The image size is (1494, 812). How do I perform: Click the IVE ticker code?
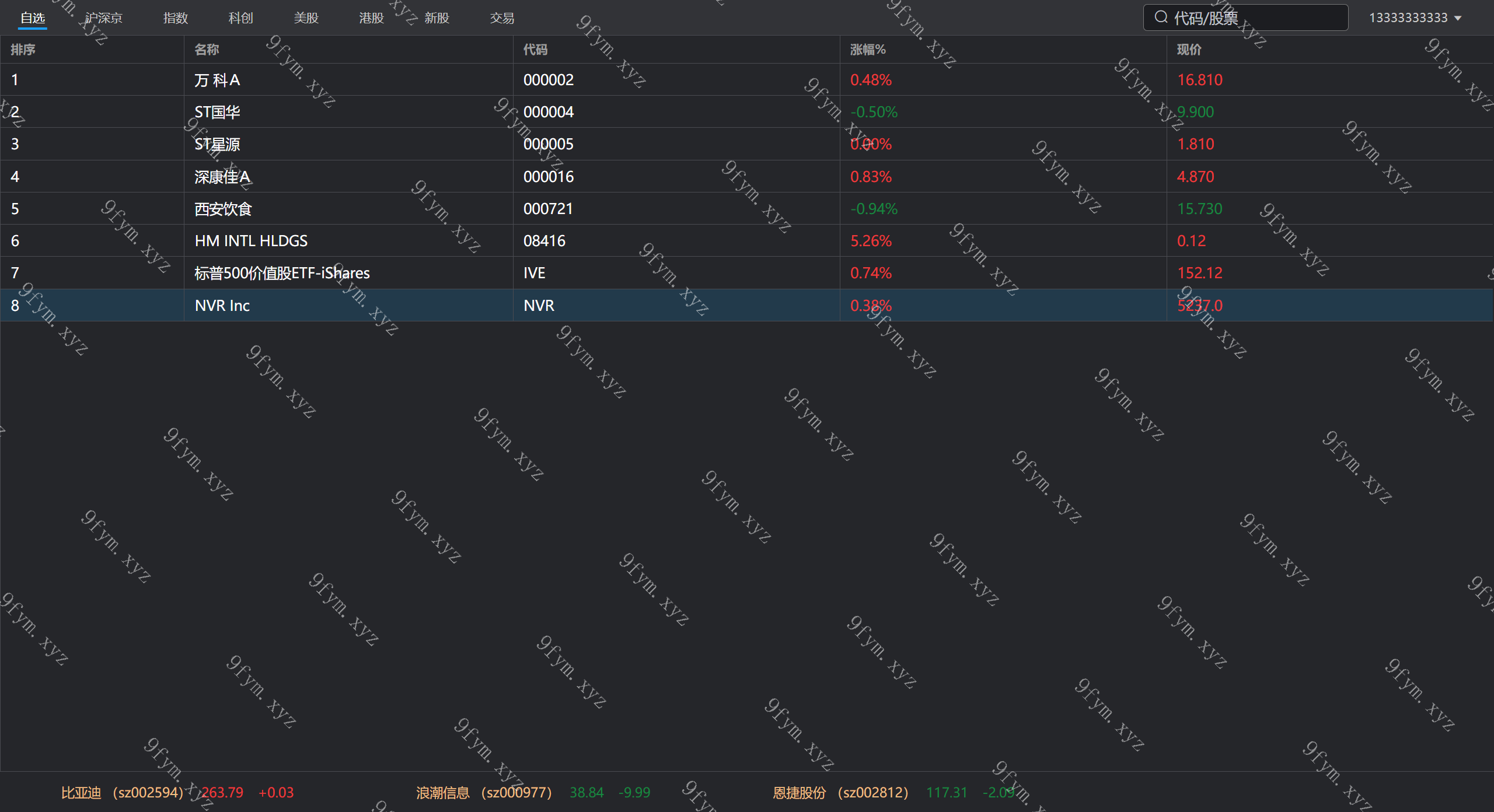coord(535,273)
